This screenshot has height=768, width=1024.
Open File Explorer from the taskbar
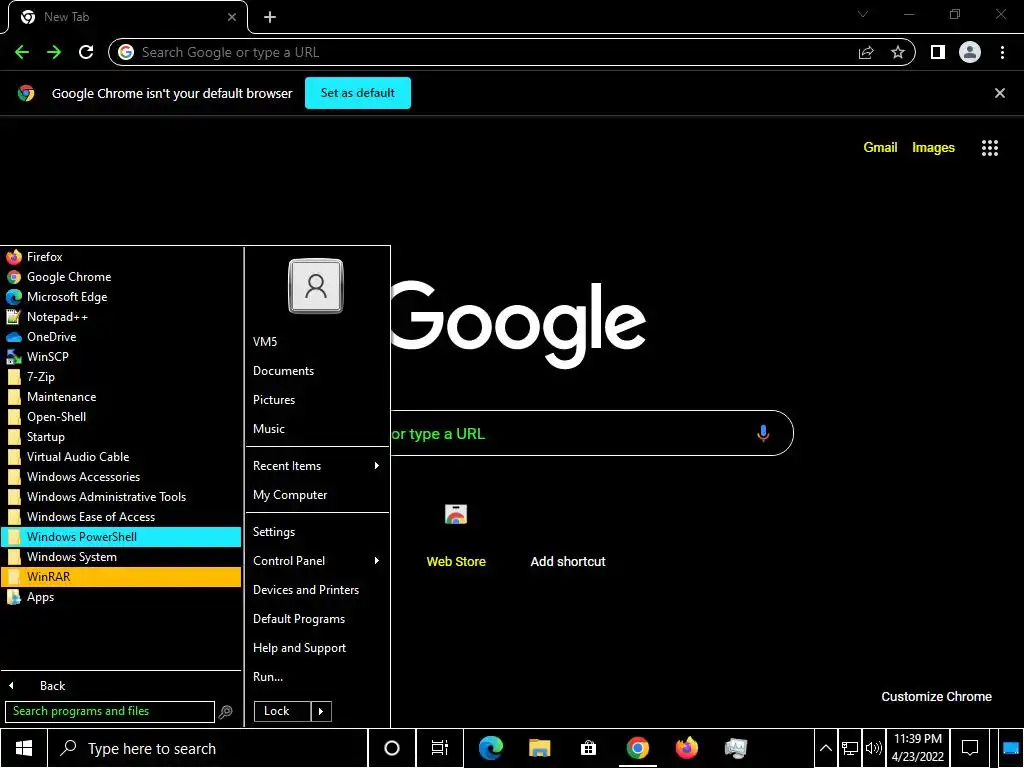[x=539, y=748]
